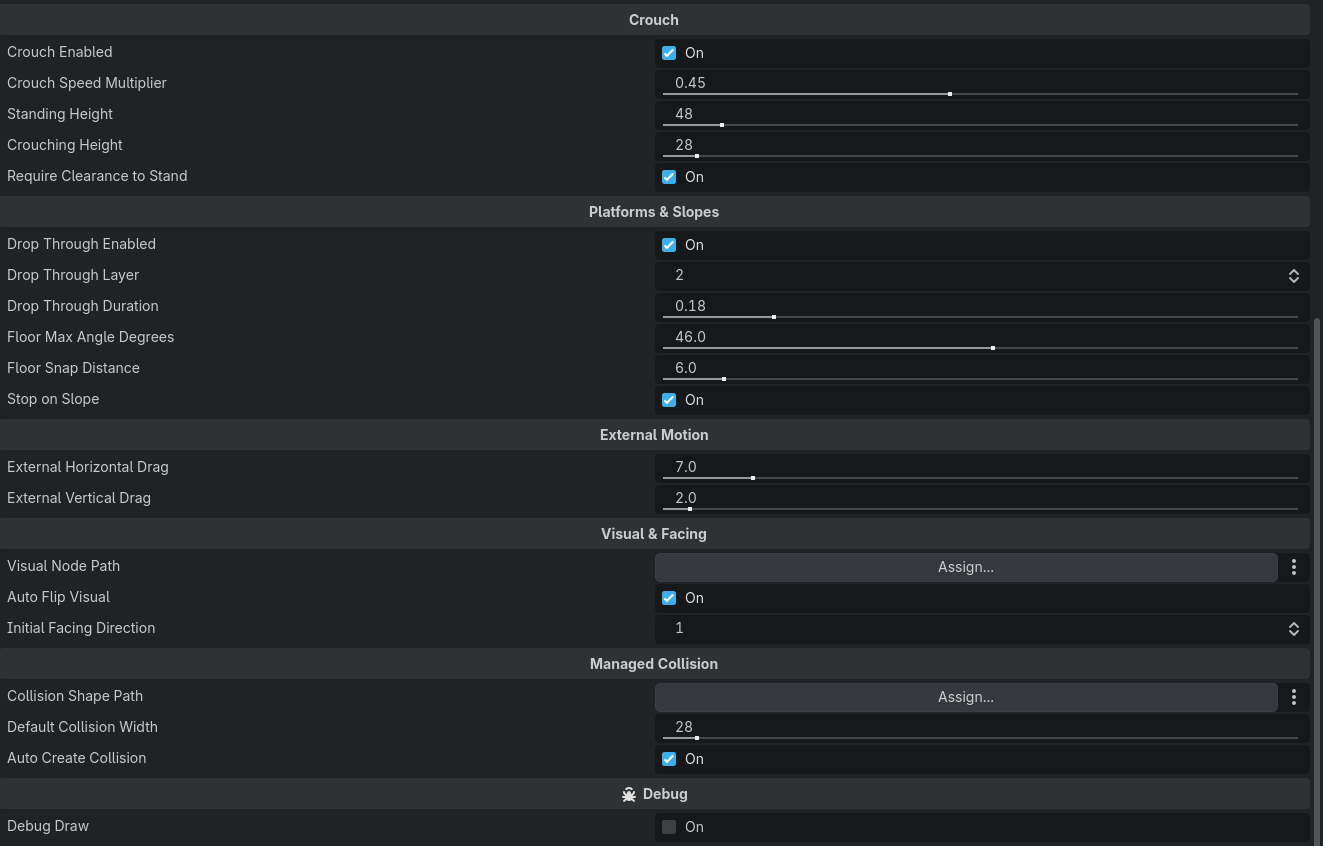Disable the Crouch Enabled checkbox

[x=669, y=53]
